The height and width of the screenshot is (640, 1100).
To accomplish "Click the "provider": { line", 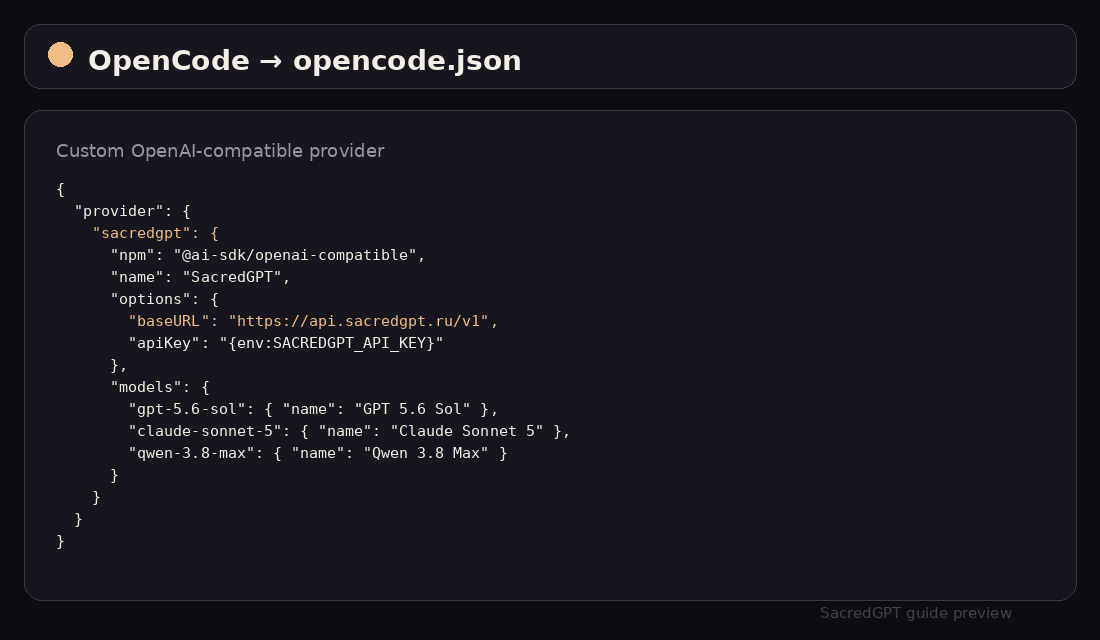I will pyautogui.click(x=133, y=211).
